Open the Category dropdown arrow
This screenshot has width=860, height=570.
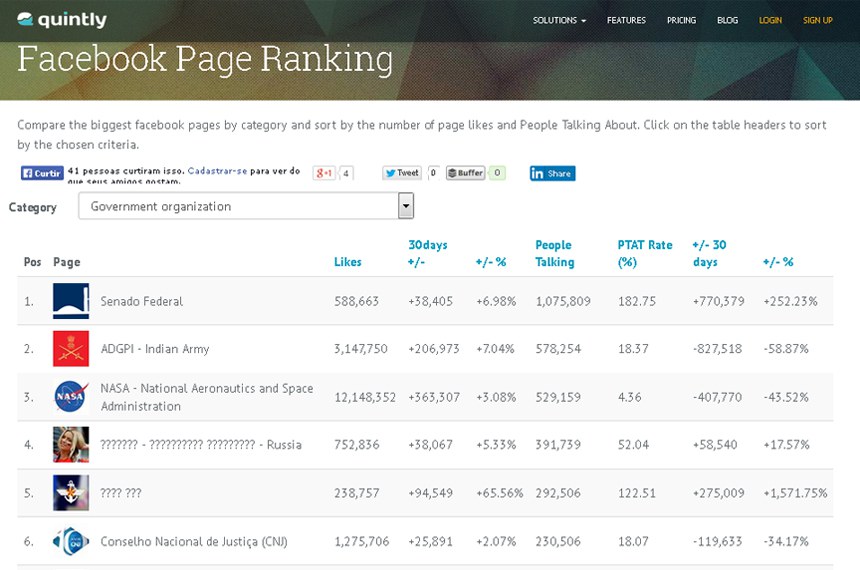406,206
